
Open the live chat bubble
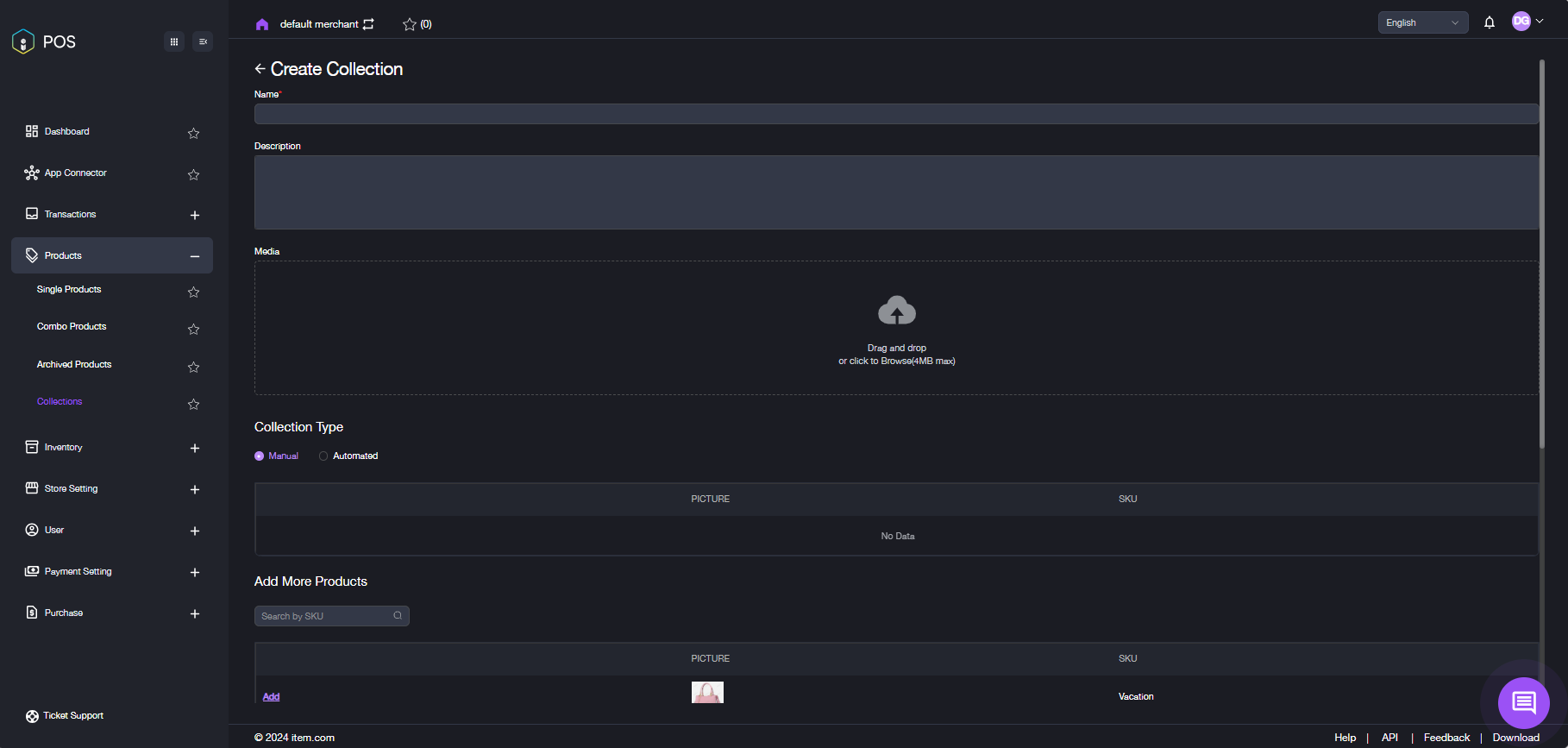(x=1523, y=702)
